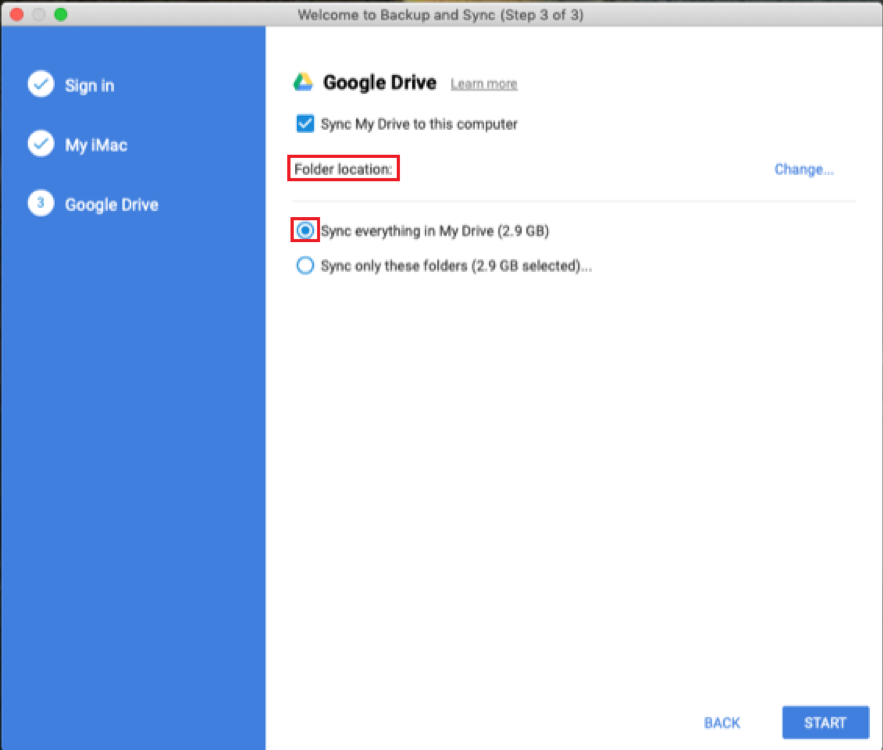The width and height of the screenshot is (883, 750).
Task: Open Change folder location dialog
Action: click(x=803, y=169)
